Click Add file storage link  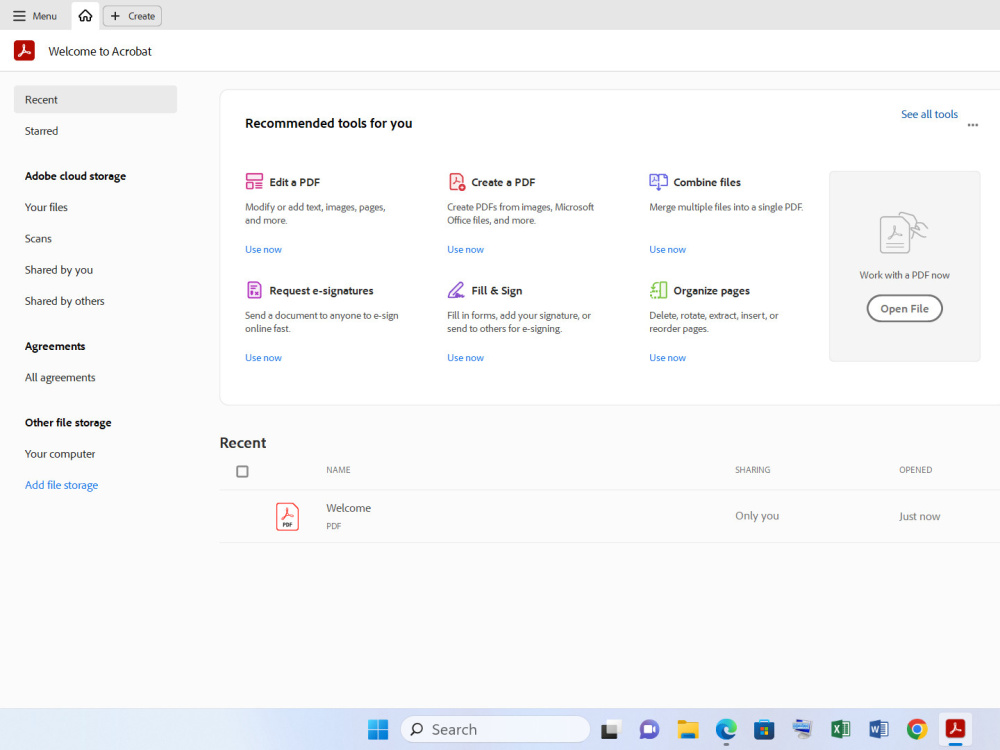[61, 485]
